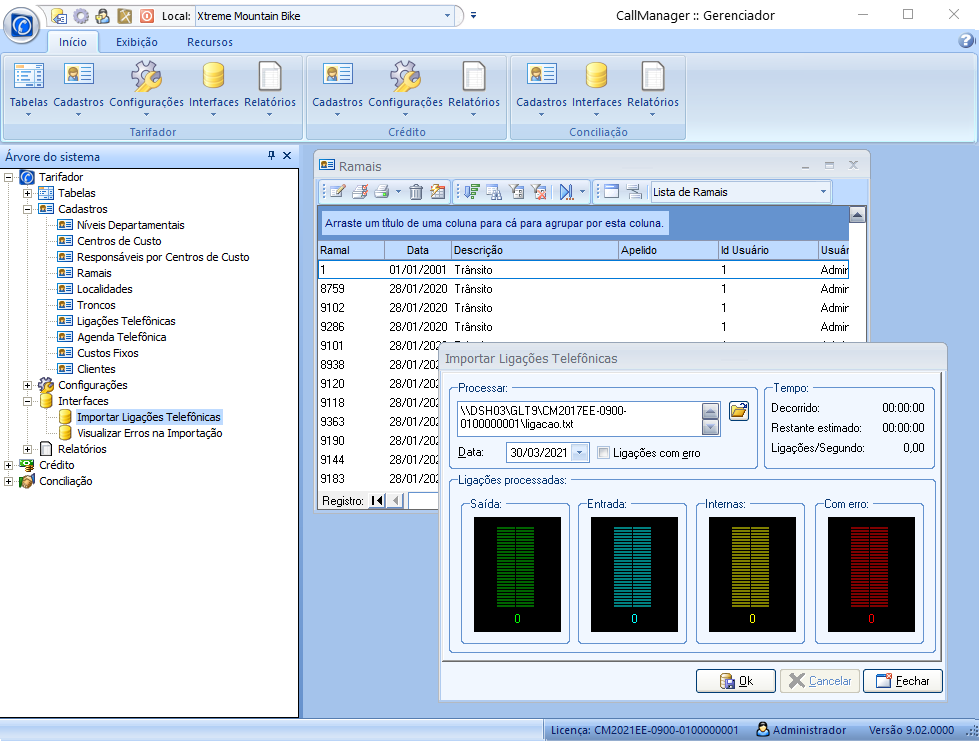Image resolution: width=980 pixels, height=742 pixels.
Task: Sort by the Id Usuário column header
Action: point(768,250)
